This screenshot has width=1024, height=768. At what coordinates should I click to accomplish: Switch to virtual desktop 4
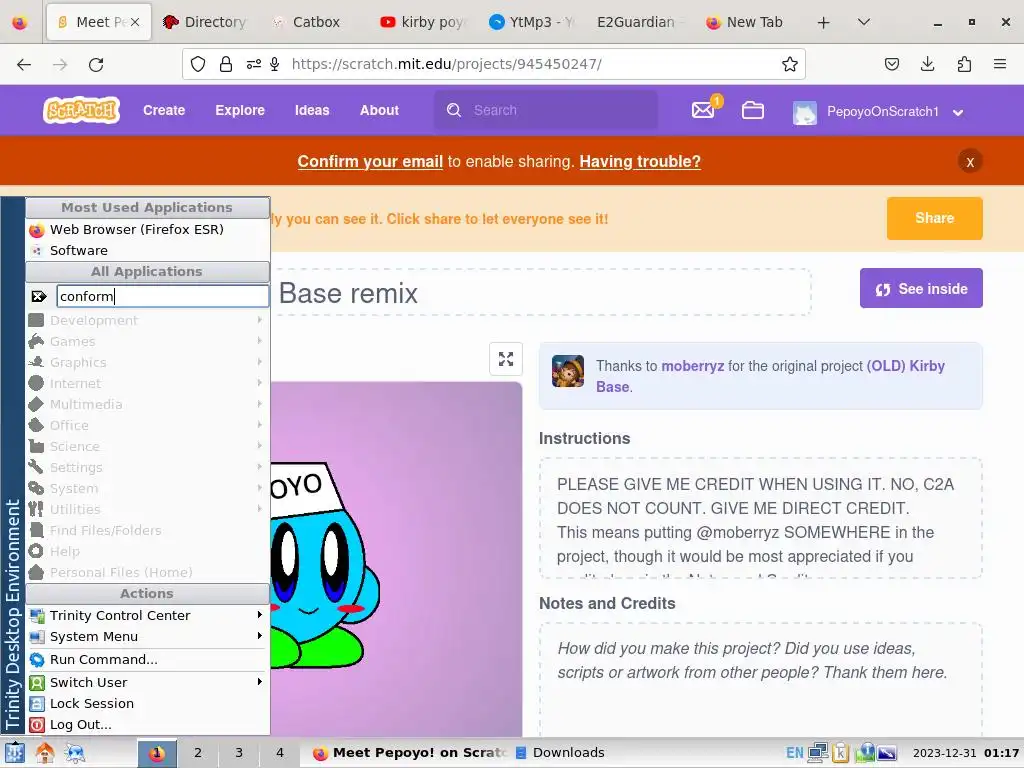click(280, 753)
